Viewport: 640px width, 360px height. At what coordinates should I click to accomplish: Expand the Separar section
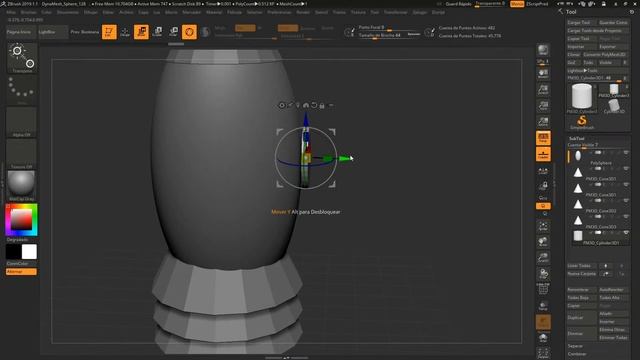pos(575,346)
